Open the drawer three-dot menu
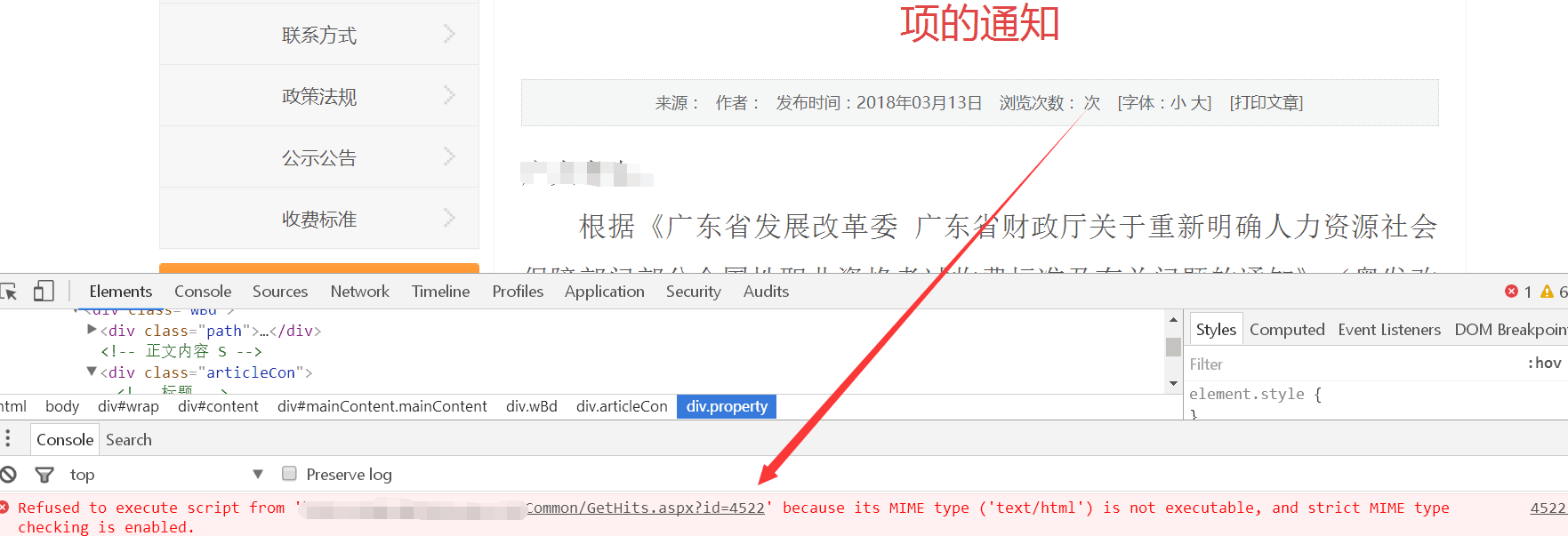Viewport: 1568px width, 536px height. [x=8, y=439]
